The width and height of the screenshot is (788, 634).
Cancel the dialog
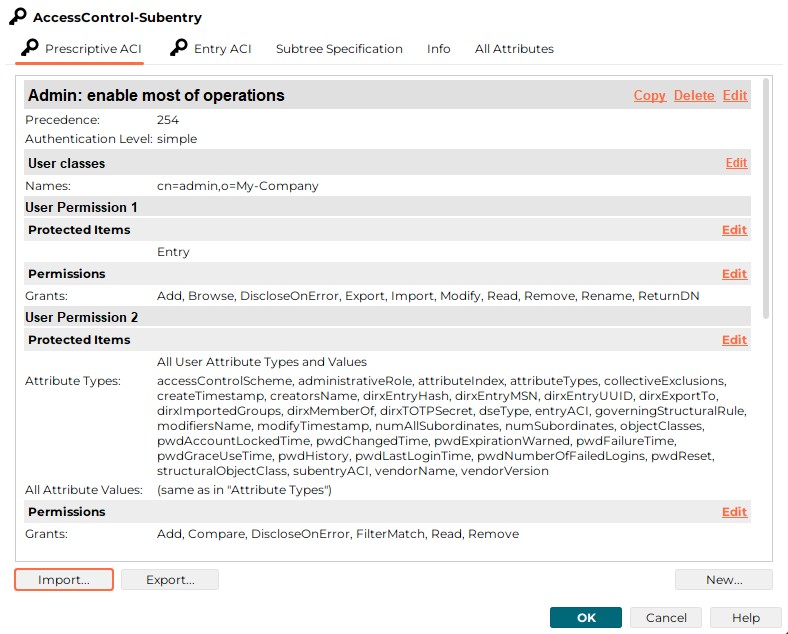pos(666,617)
